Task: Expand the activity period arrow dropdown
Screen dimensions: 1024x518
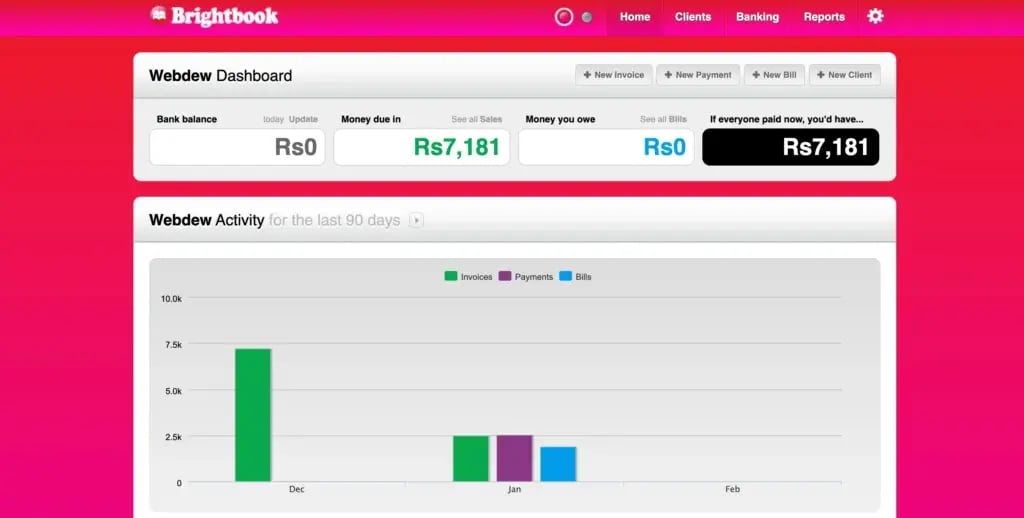Action: pos(416,220)
